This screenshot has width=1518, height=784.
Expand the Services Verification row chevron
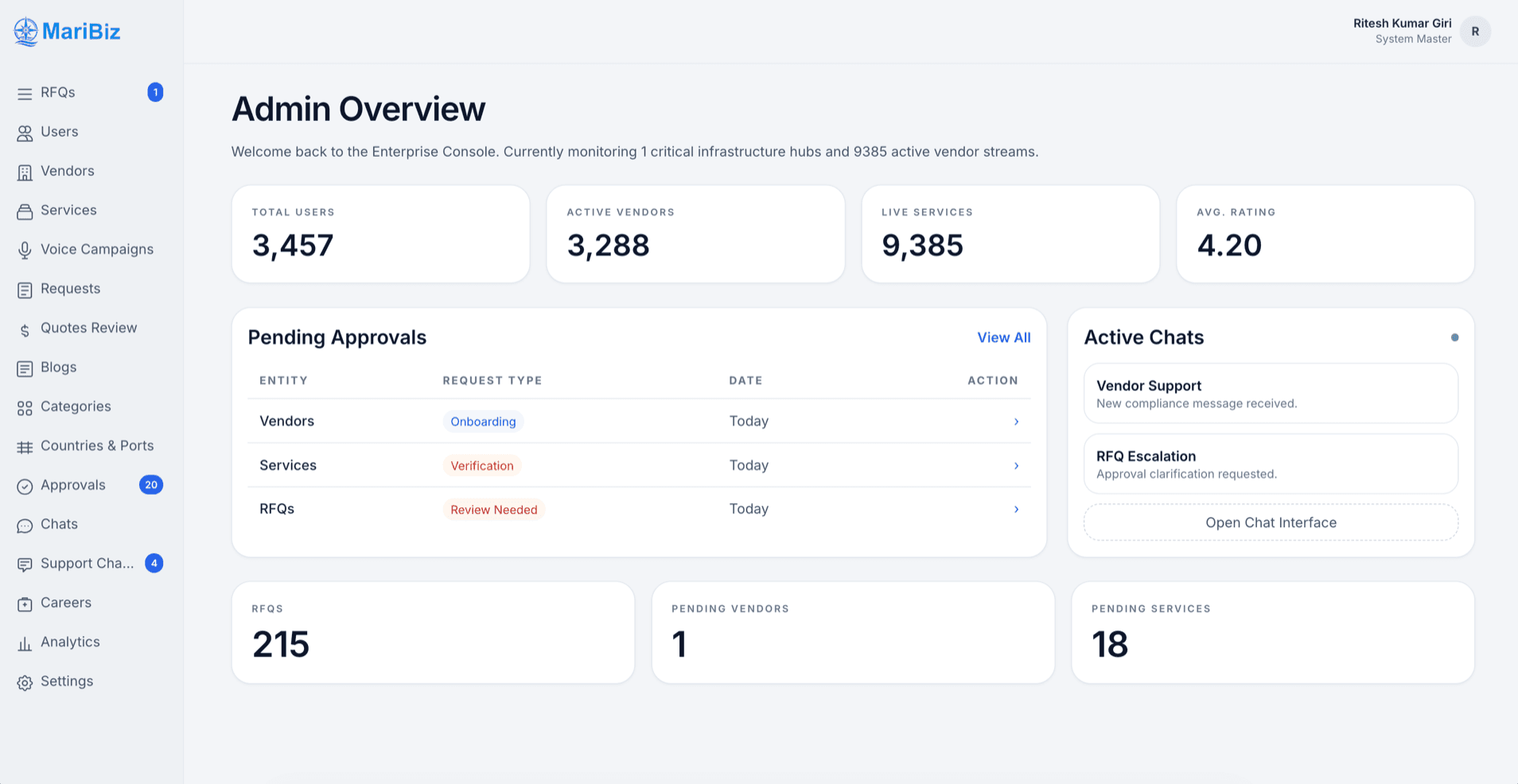1016,465
